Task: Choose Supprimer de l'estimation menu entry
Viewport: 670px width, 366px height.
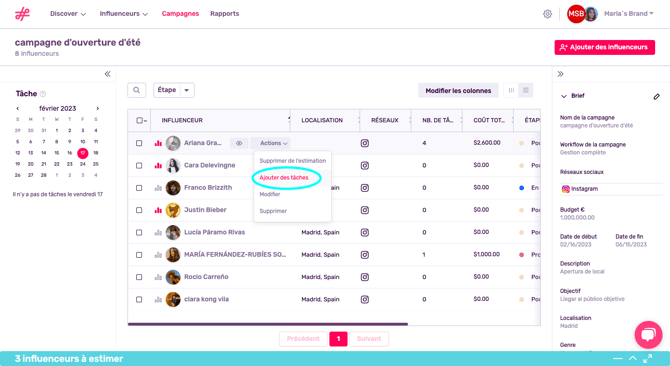Action: [x=293, y=161]
